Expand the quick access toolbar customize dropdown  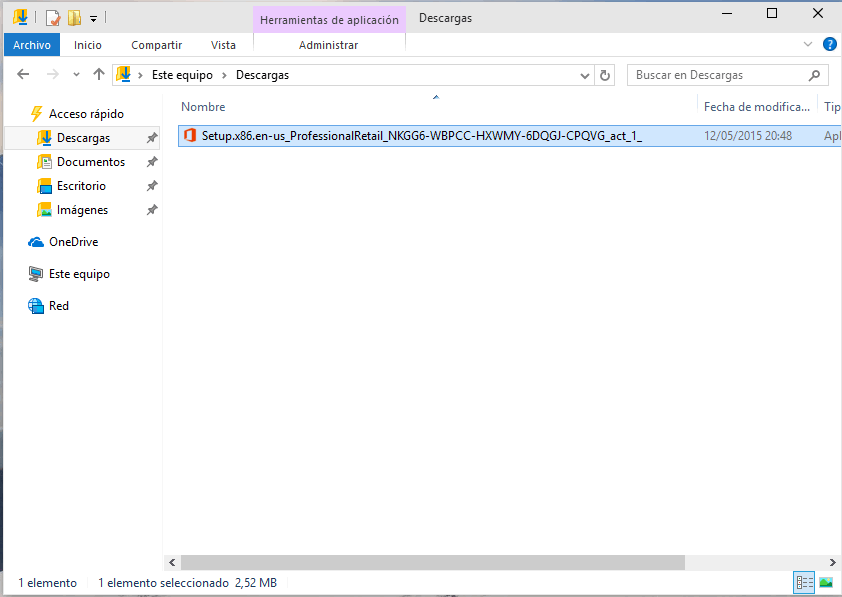pyautogui.click(x=93, y=18)
